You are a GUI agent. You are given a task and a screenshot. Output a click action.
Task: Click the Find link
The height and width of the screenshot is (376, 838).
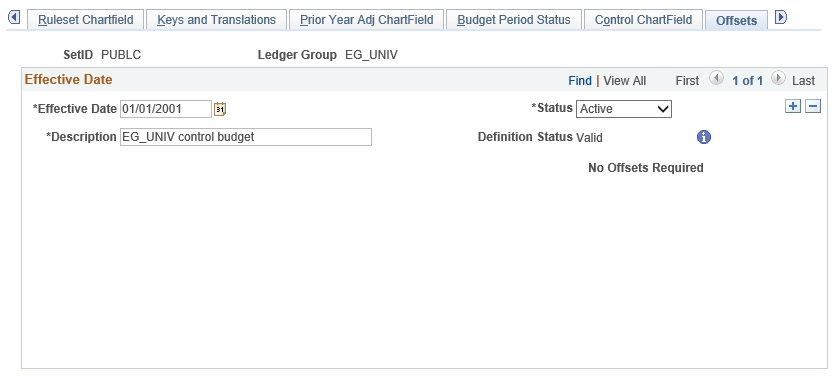coord(580,81)
